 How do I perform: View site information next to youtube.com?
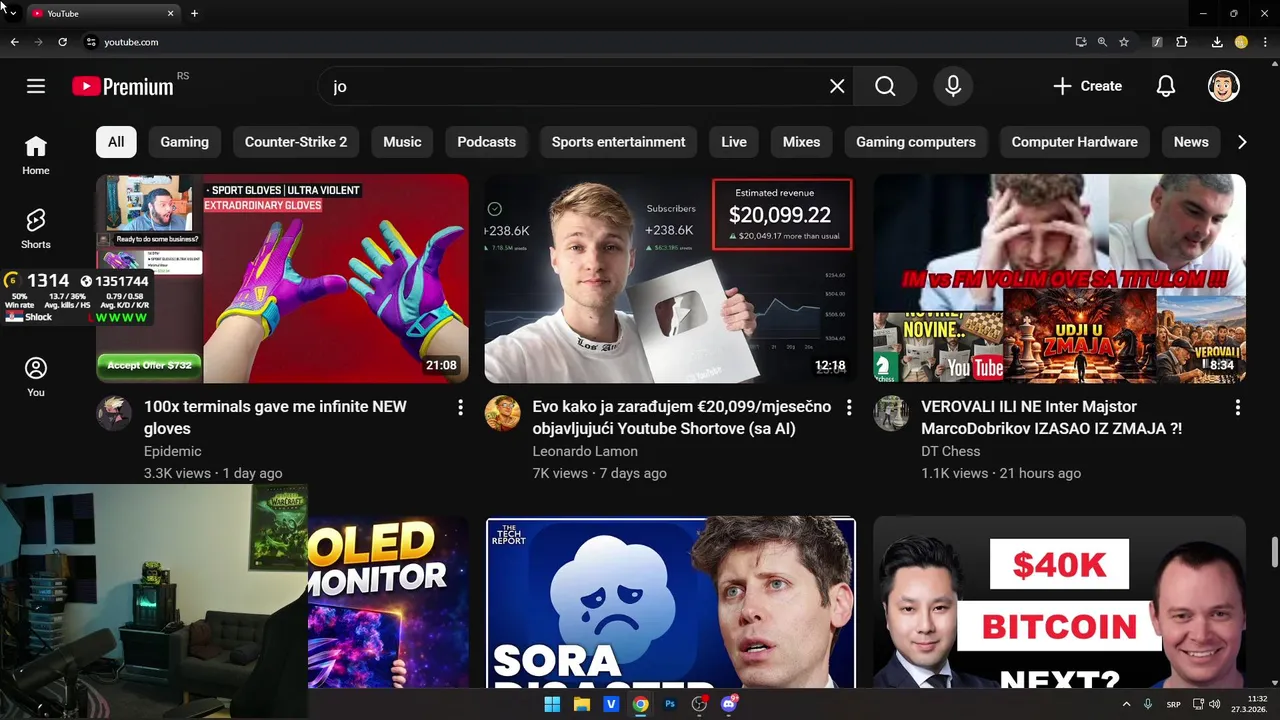91,42
